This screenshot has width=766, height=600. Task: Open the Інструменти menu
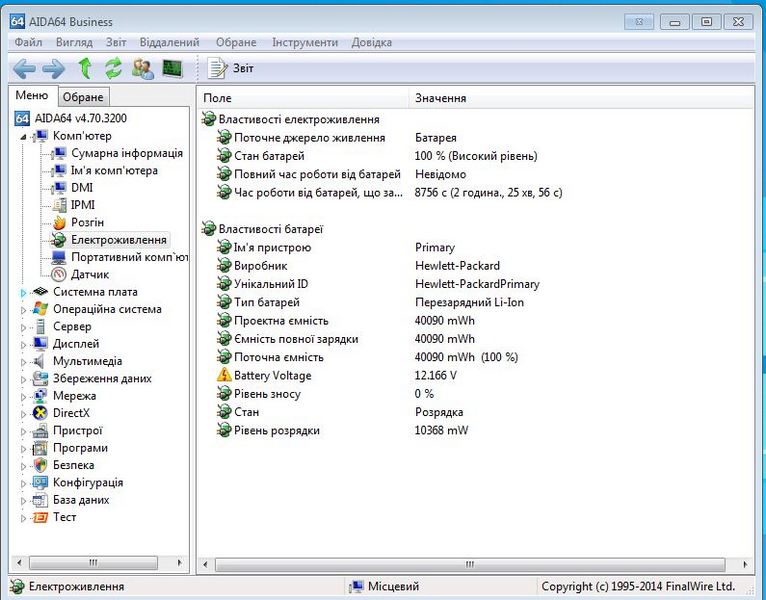(x=304, y=42)
